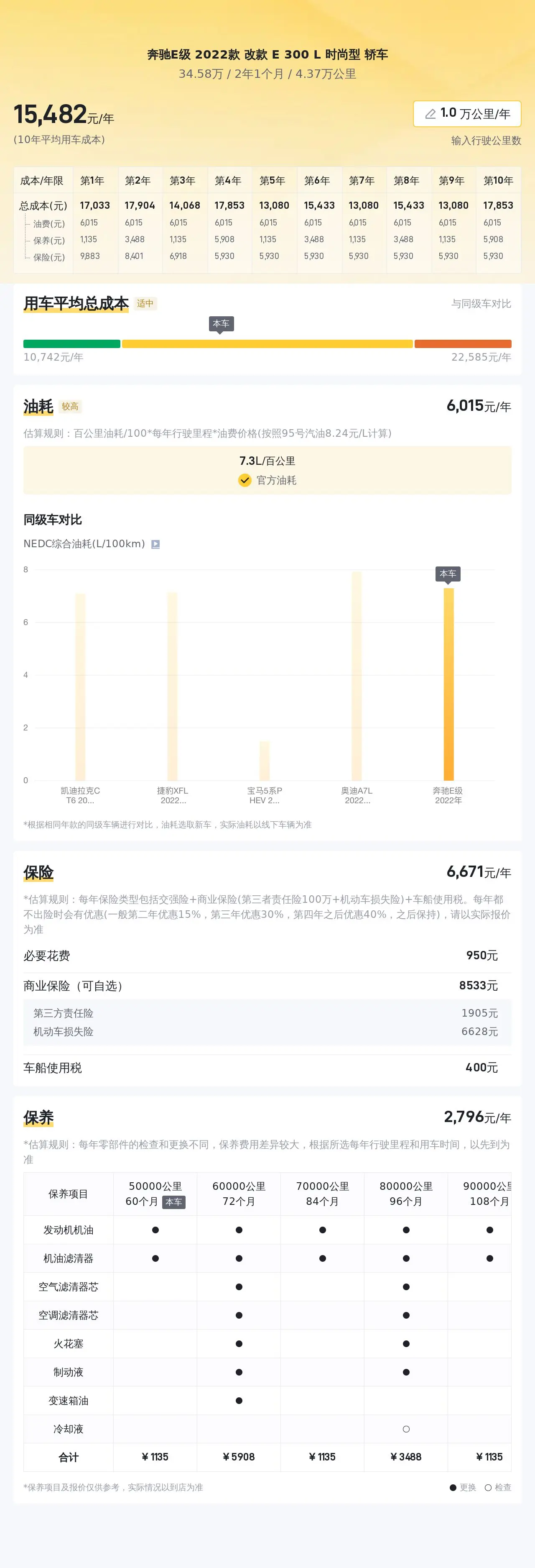This screenshot has height=1568, width=535.
Task: Click the video info icon next to NEDC综合油耗
Action: [155, 544]
